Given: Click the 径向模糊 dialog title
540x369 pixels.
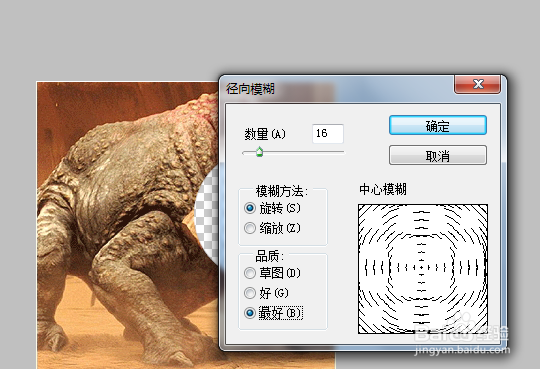Looking at the screenshot, I should click(x=250, y=89).
